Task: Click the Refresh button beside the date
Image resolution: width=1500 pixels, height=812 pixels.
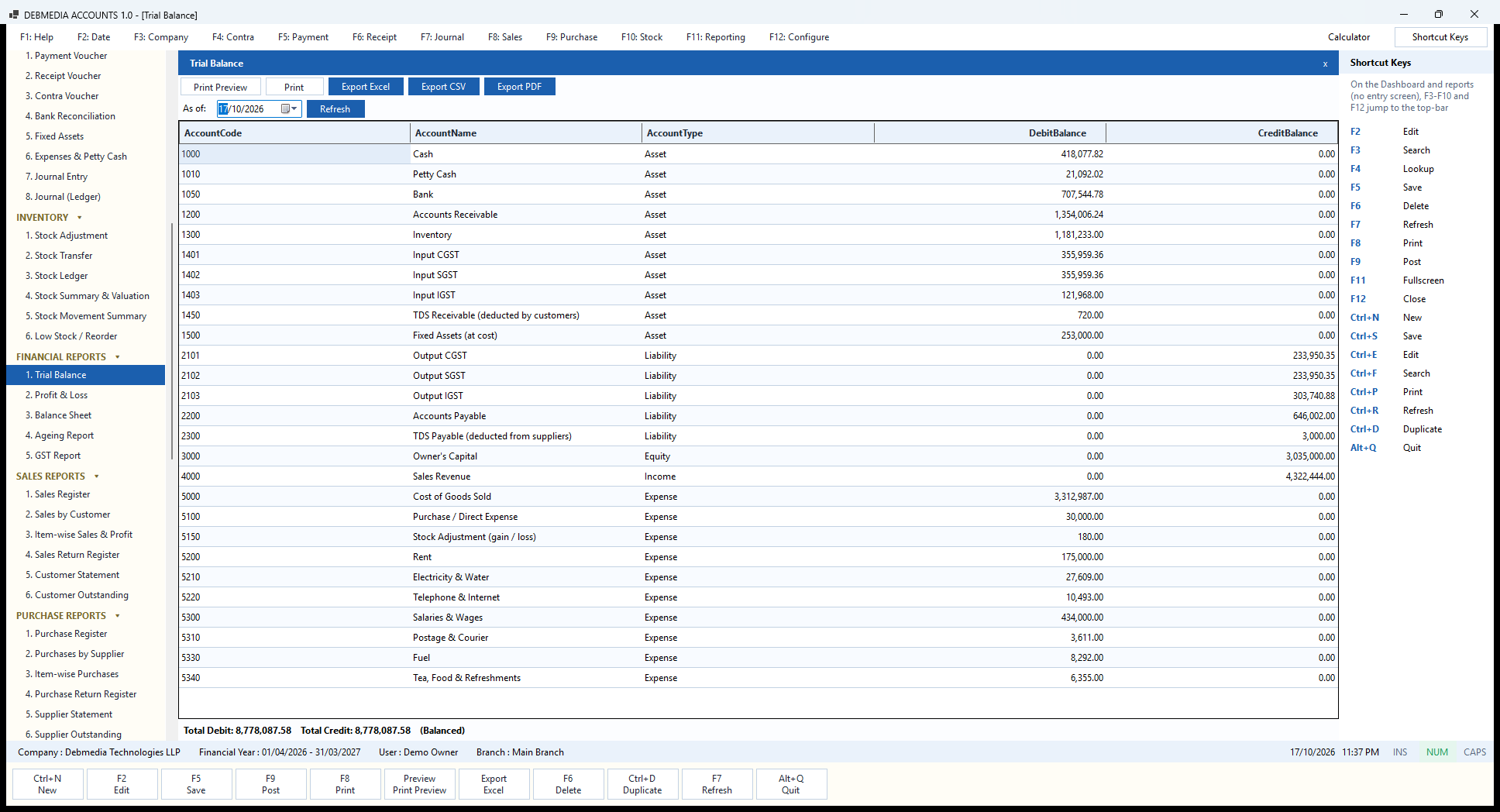Action: click(x=335, y=109)
